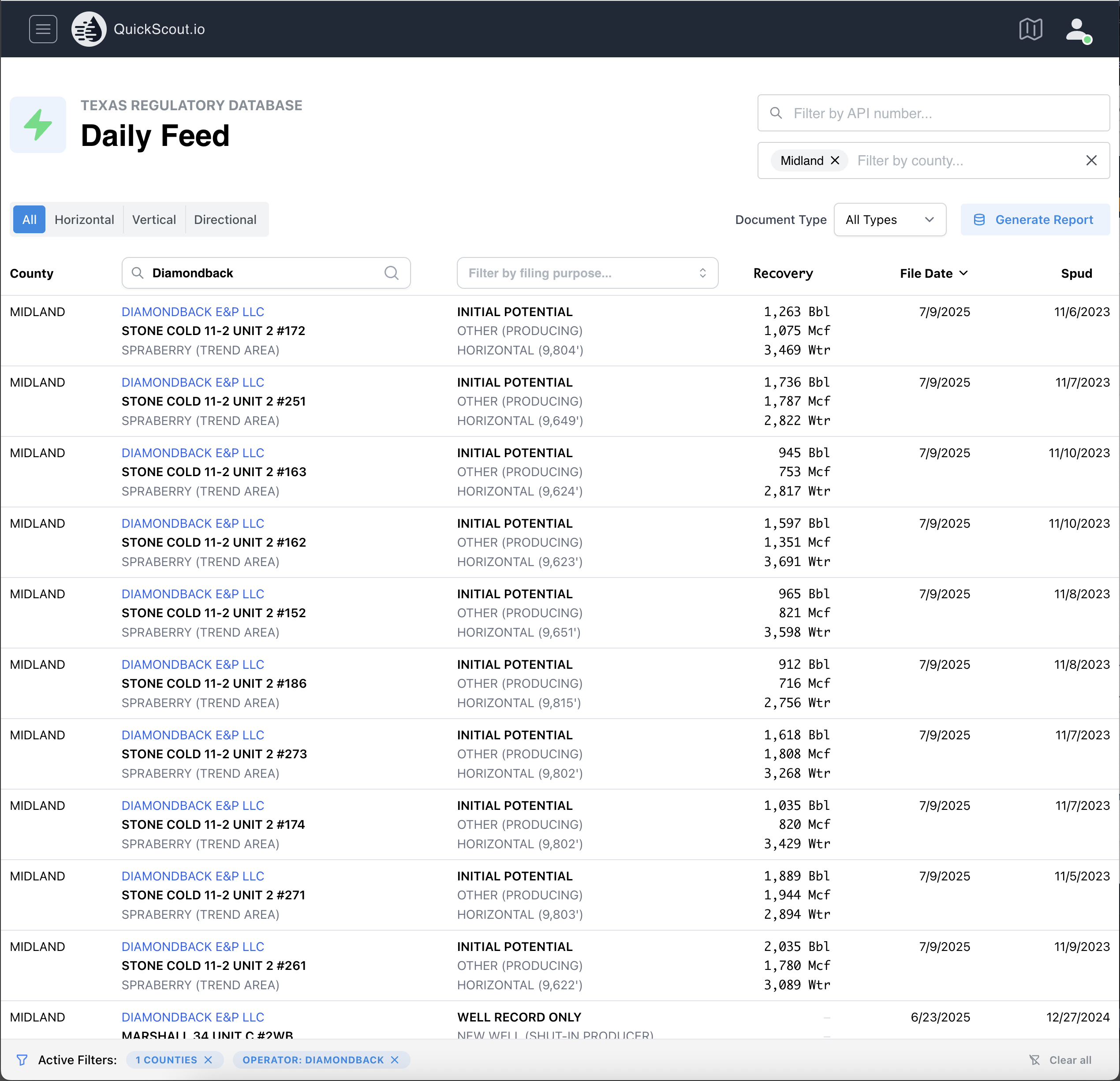Select the Horizontal tab
The height and width of the screenshot is (1081, 1120).
coord(85,220)
